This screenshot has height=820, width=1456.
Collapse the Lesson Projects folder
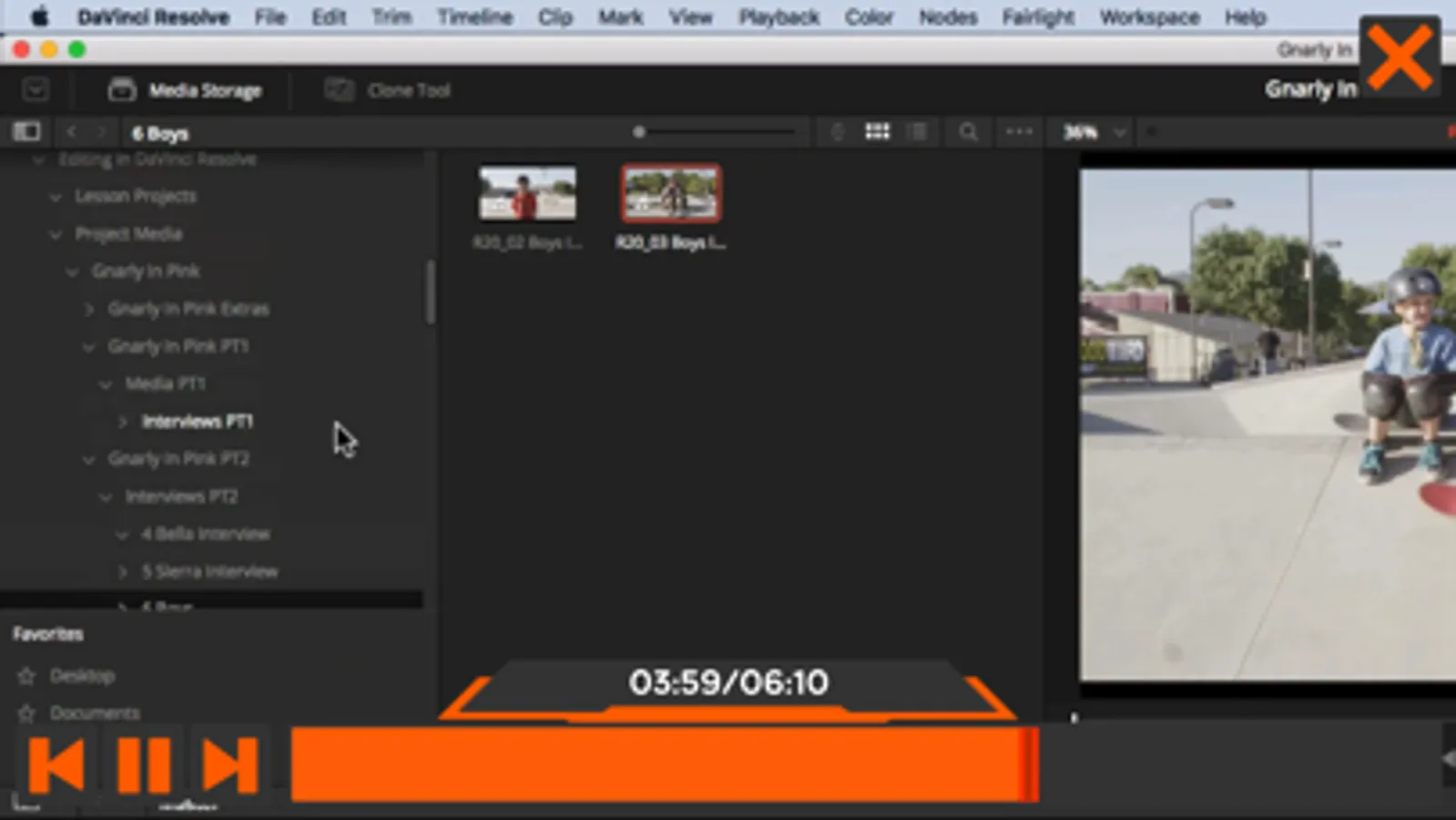pyautogui.click(x=56, y=197)
